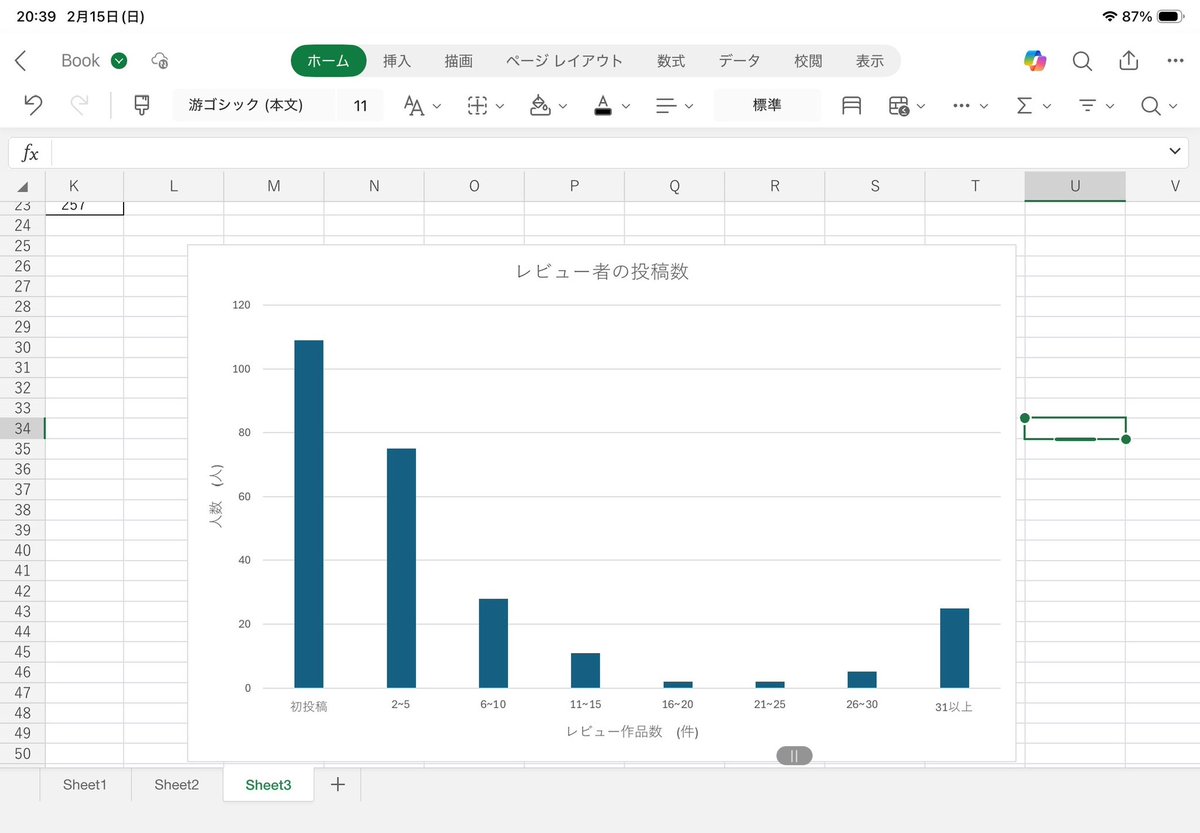Select the active Sheet3 tab
Screen dimensions: 1200x833
point(269,785)
